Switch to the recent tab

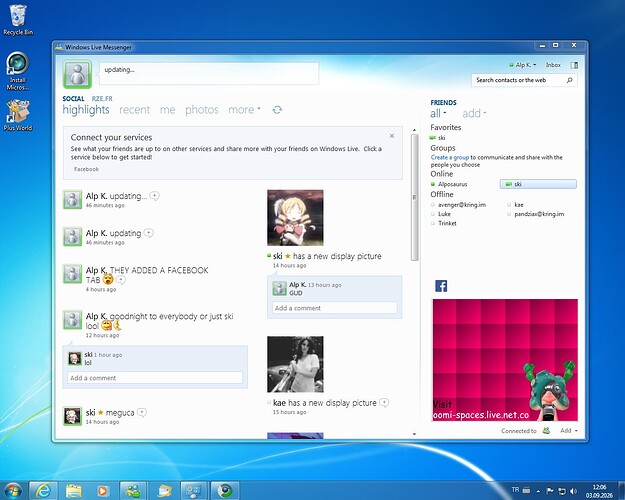pos(135,110)
